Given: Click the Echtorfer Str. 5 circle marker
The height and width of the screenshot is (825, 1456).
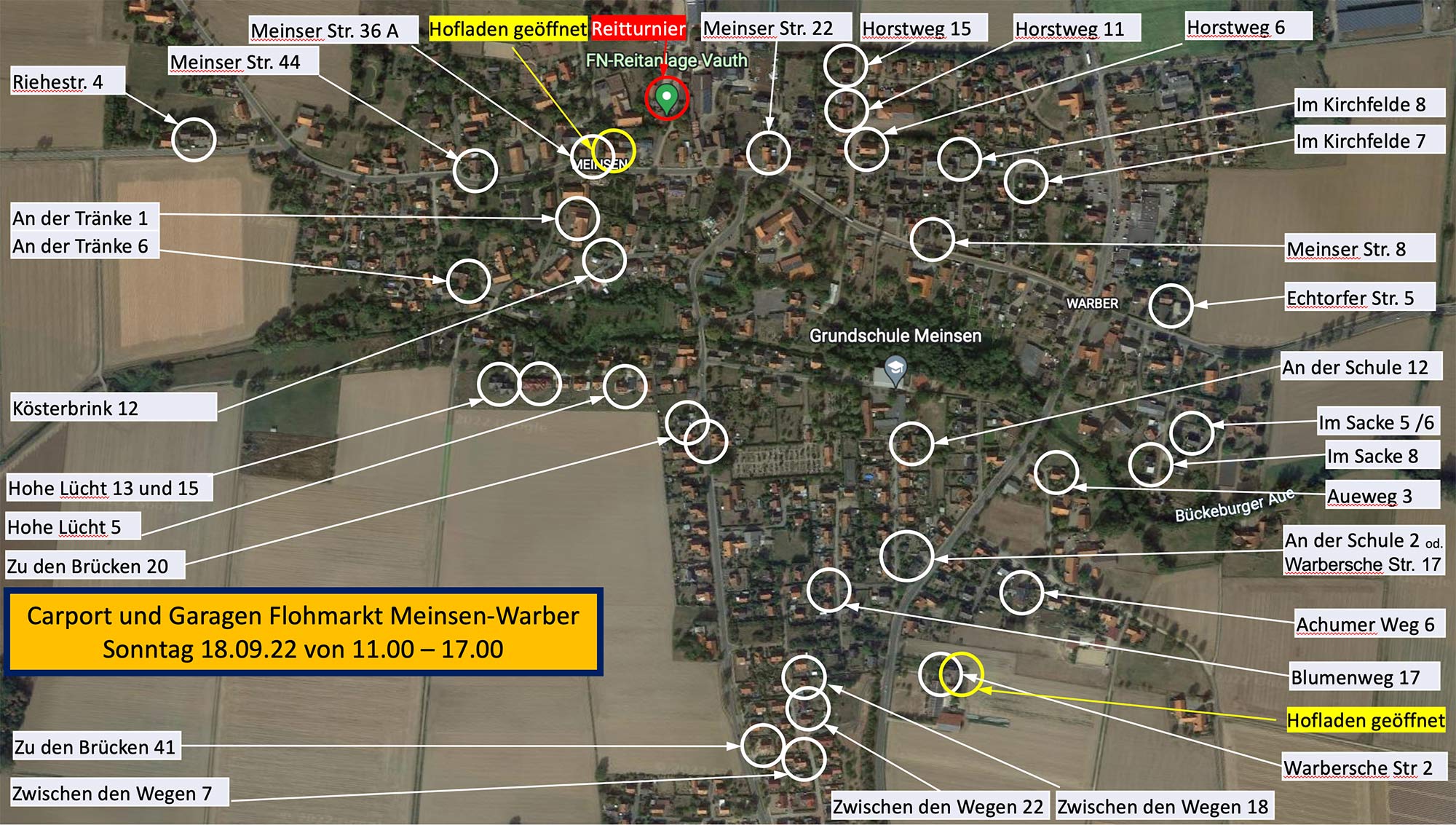Looking at the screenshot, I should 1171,305.
